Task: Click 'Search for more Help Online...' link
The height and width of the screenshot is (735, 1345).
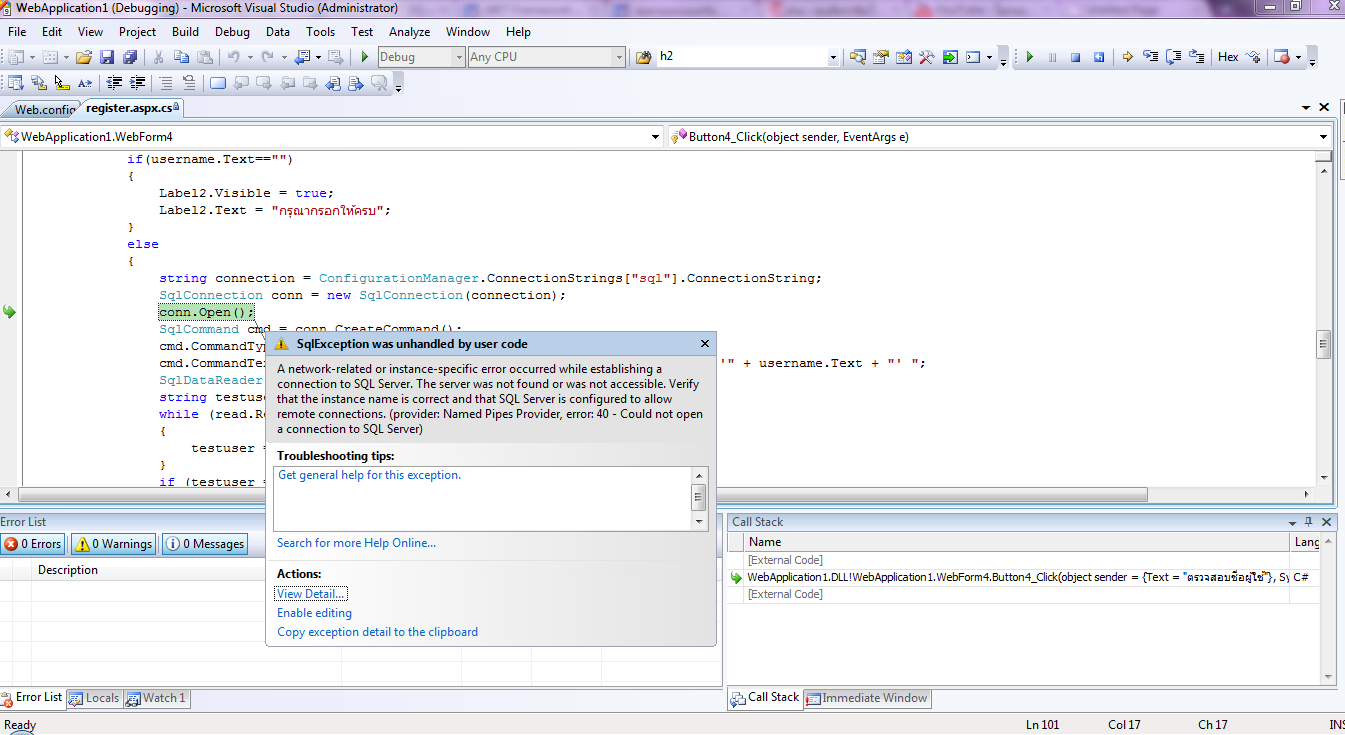Action: (356, 543)
